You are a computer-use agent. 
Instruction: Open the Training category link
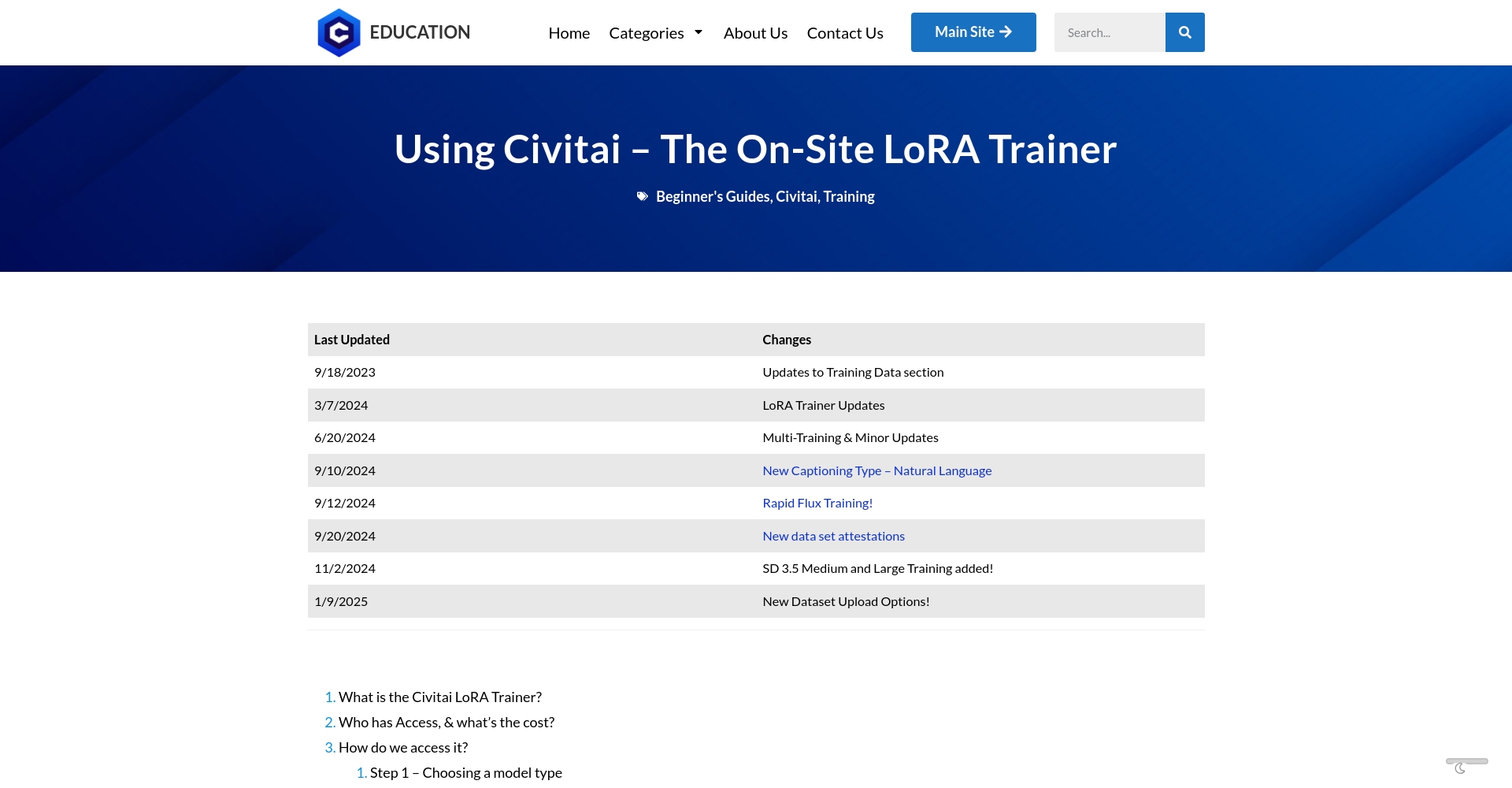tap(849, 197)
